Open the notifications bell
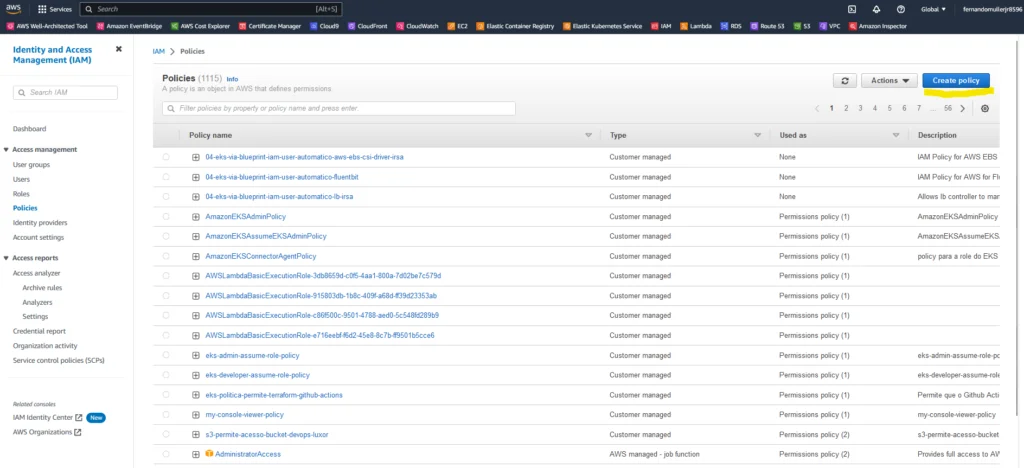 (x=876, y=9)
